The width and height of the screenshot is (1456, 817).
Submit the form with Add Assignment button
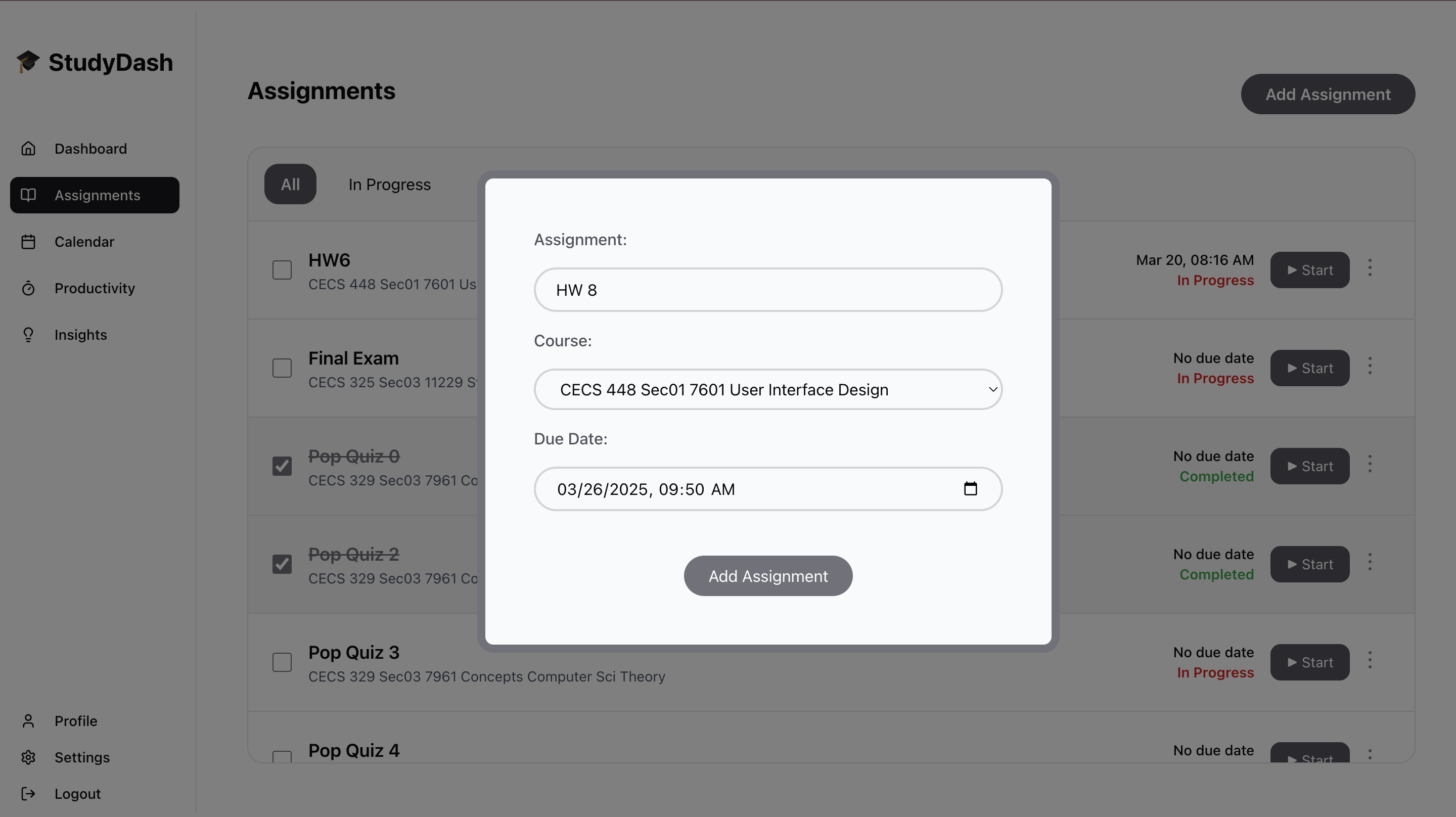(767, 575)
